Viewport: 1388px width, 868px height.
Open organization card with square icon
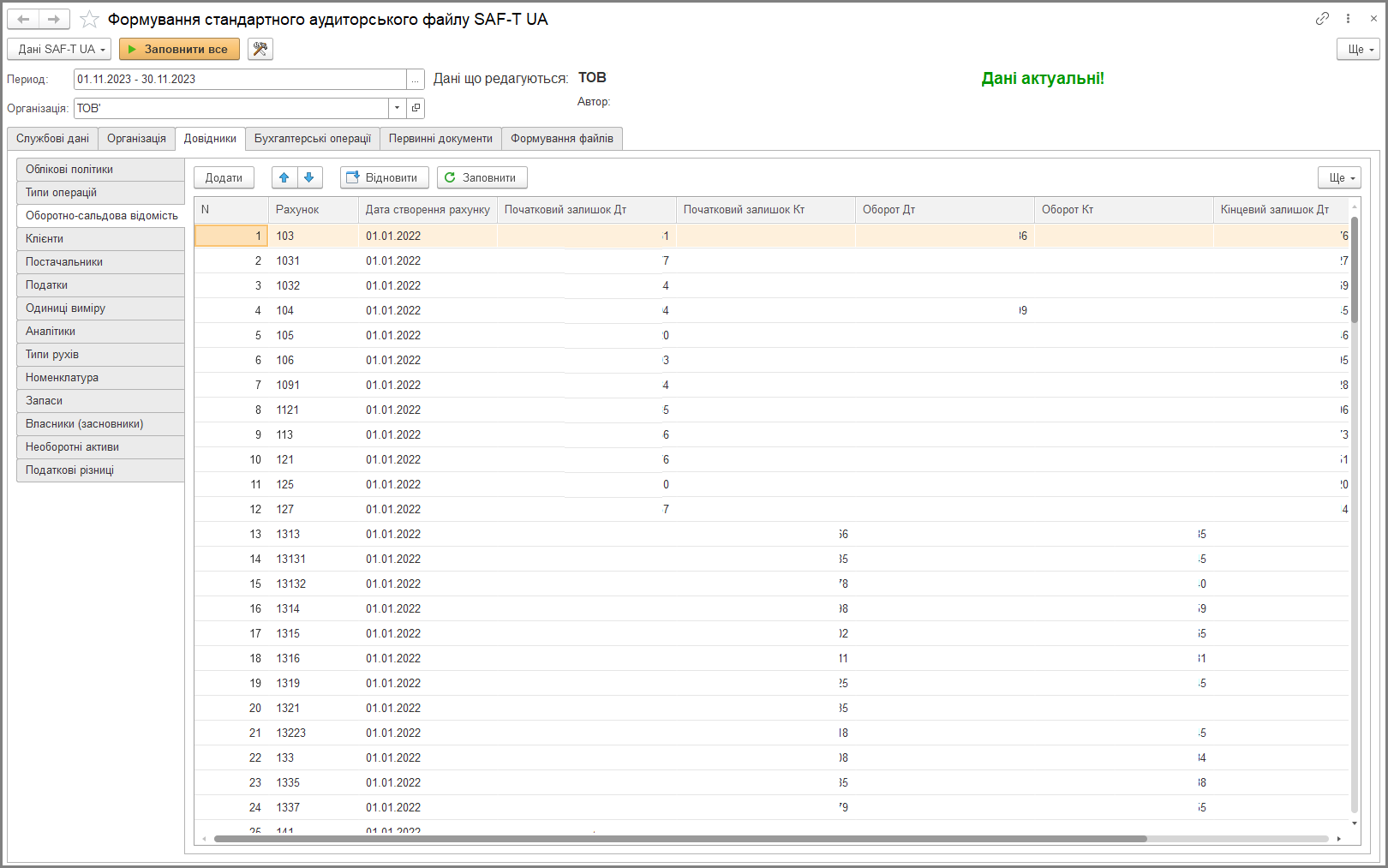416,108
